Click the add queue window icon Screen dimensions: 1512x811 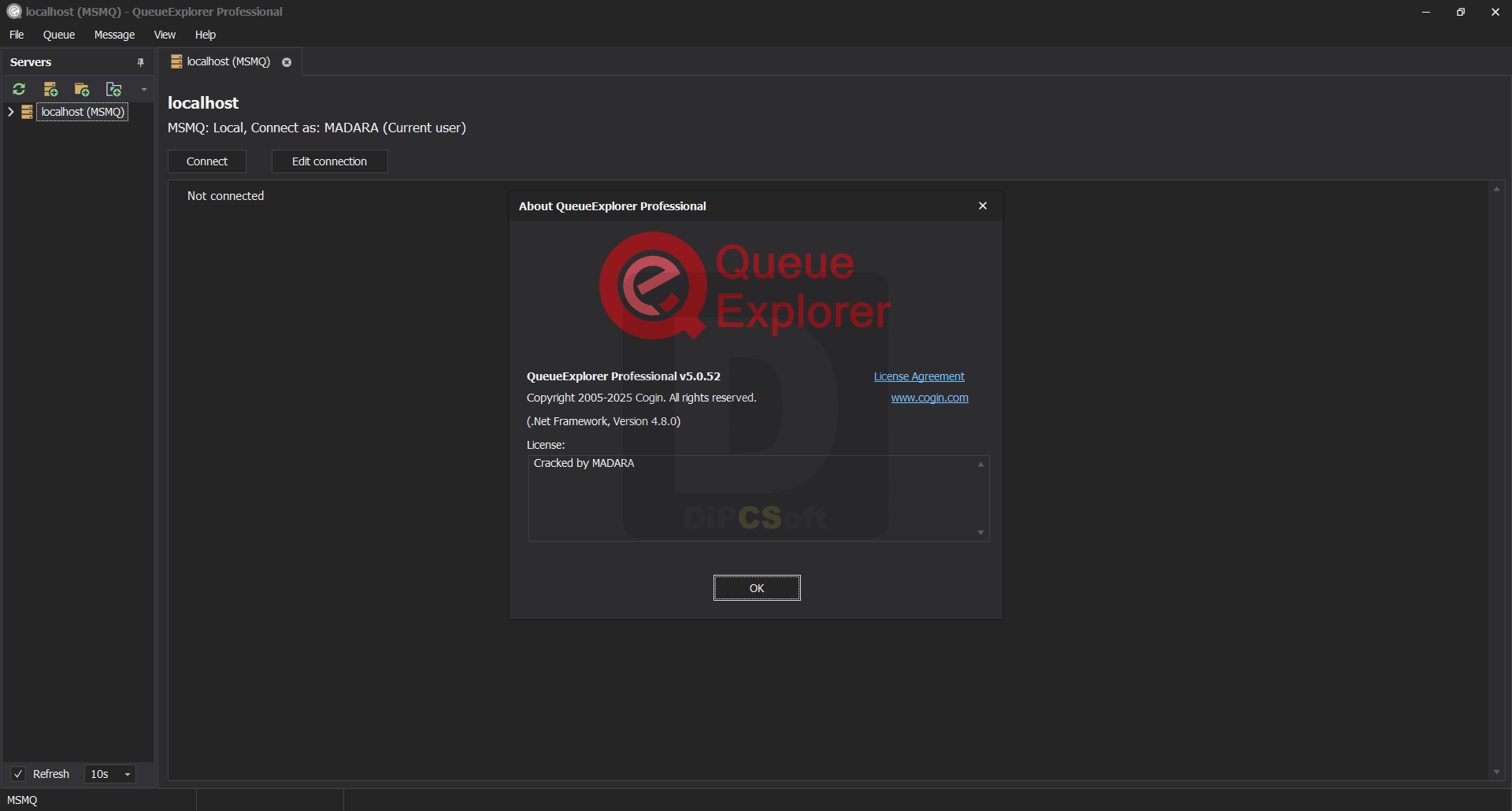[x=113, y=89]
